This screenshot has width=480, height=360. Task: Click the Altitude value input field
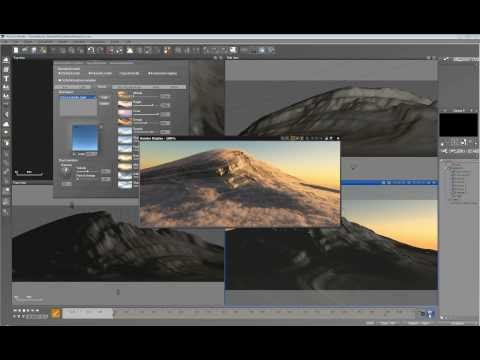point(165,96)
